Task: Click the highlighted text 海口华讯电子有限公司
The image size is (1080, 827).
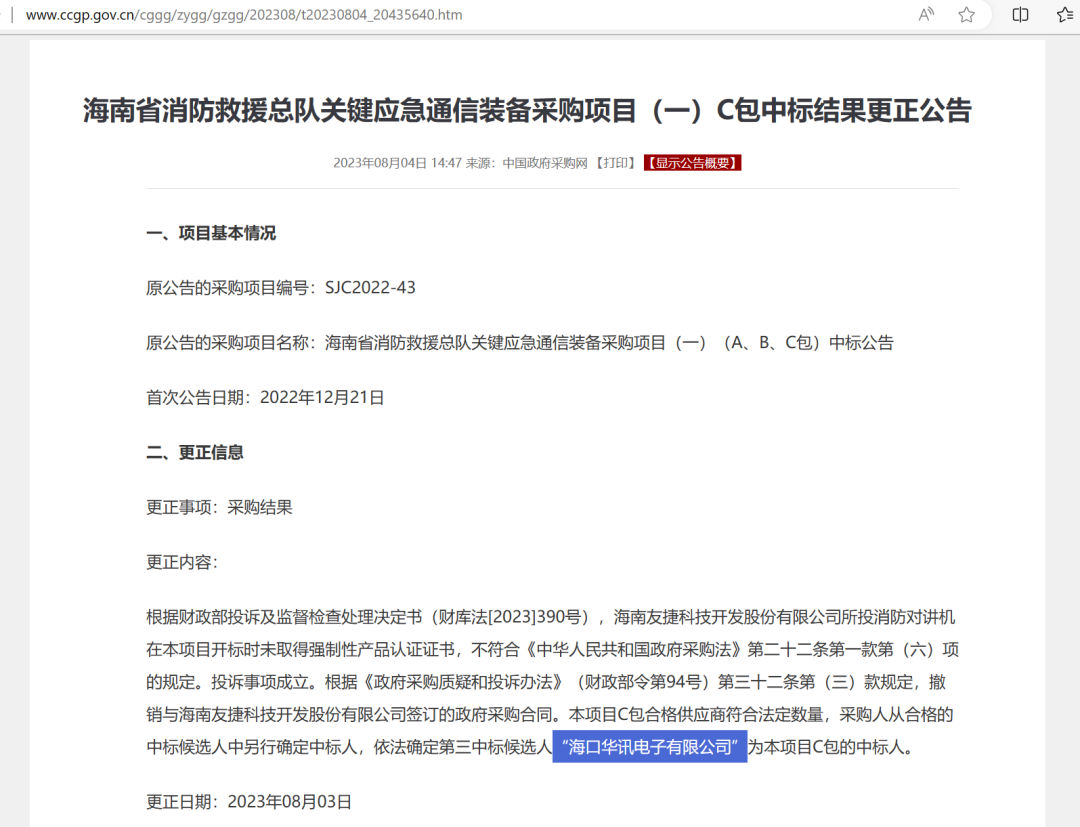Action: [650, 747]
